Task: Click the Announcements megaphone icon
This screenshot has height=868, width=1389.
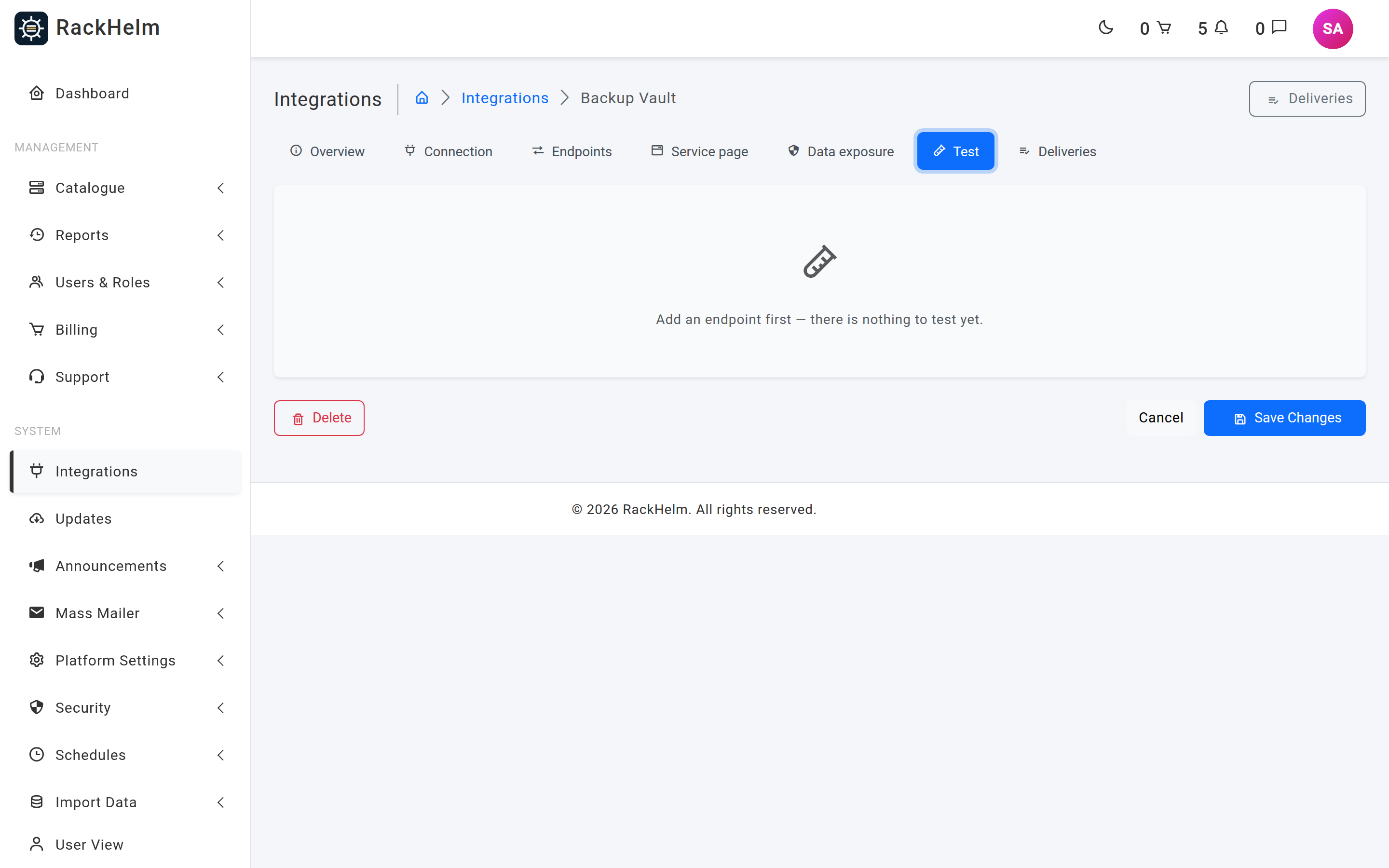Action: (37, 566)
